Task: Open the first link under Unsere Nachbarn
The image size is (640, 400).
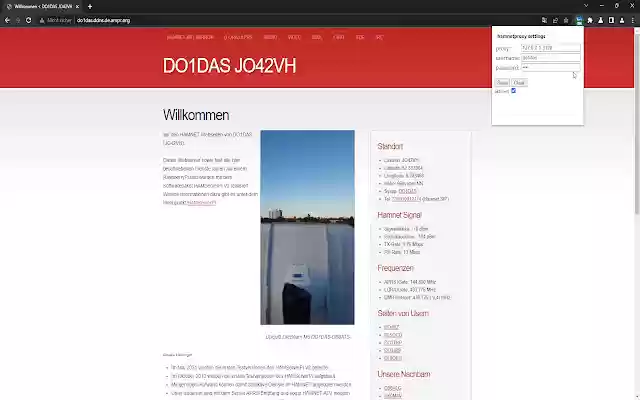Action: point(393,388)
